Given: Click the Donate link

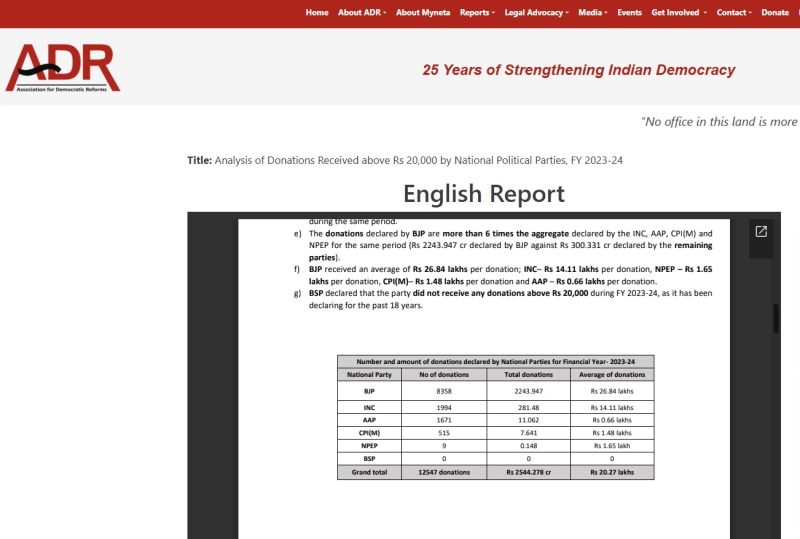Looking at the screenshot, I should coord(775,13).
